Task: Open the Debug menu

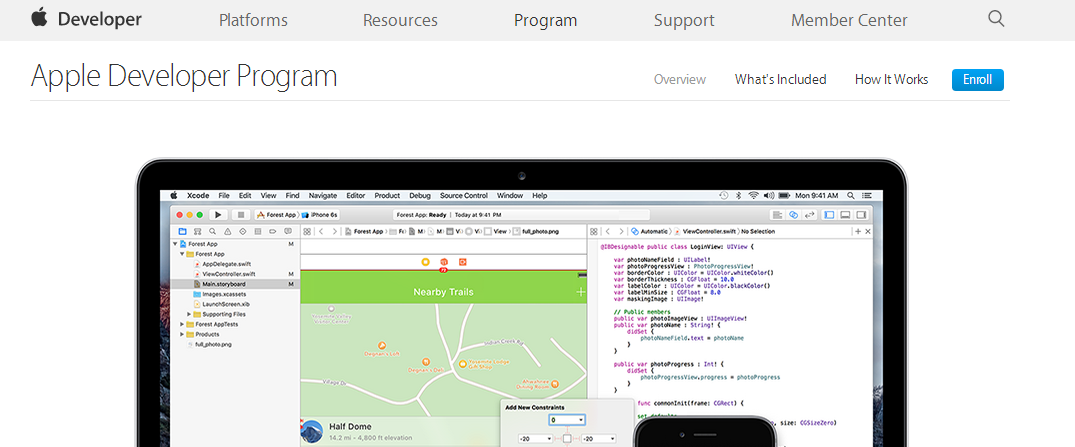Action: point(420,195)
